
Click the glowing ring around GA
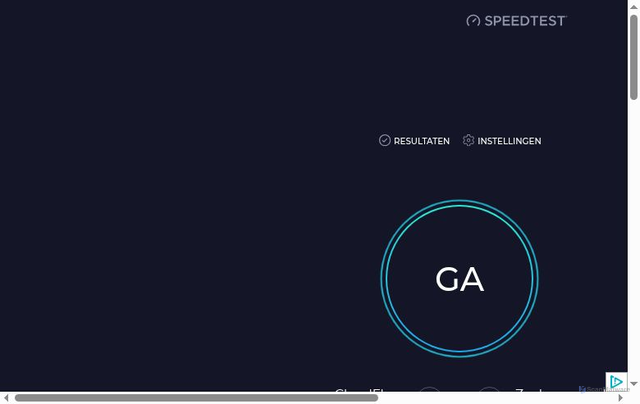coord(460,203)
